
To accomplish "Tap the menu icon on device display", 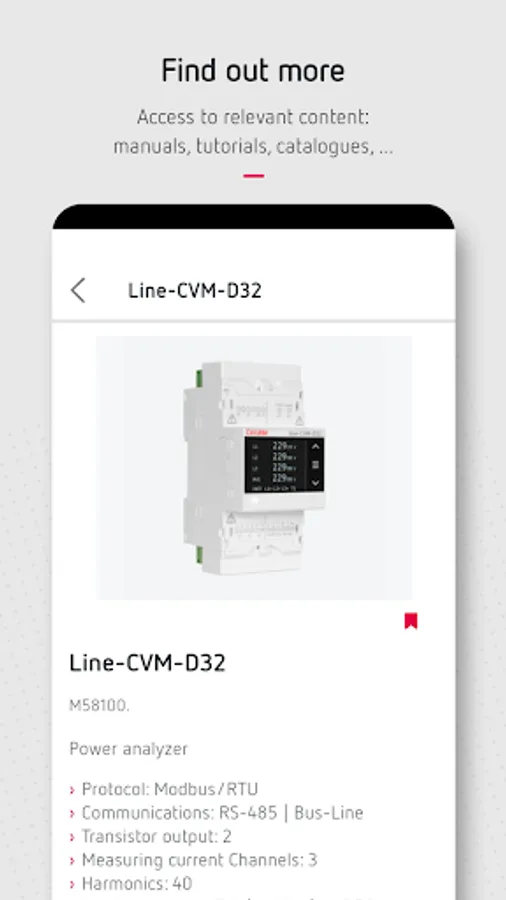I will pos(315,464).
